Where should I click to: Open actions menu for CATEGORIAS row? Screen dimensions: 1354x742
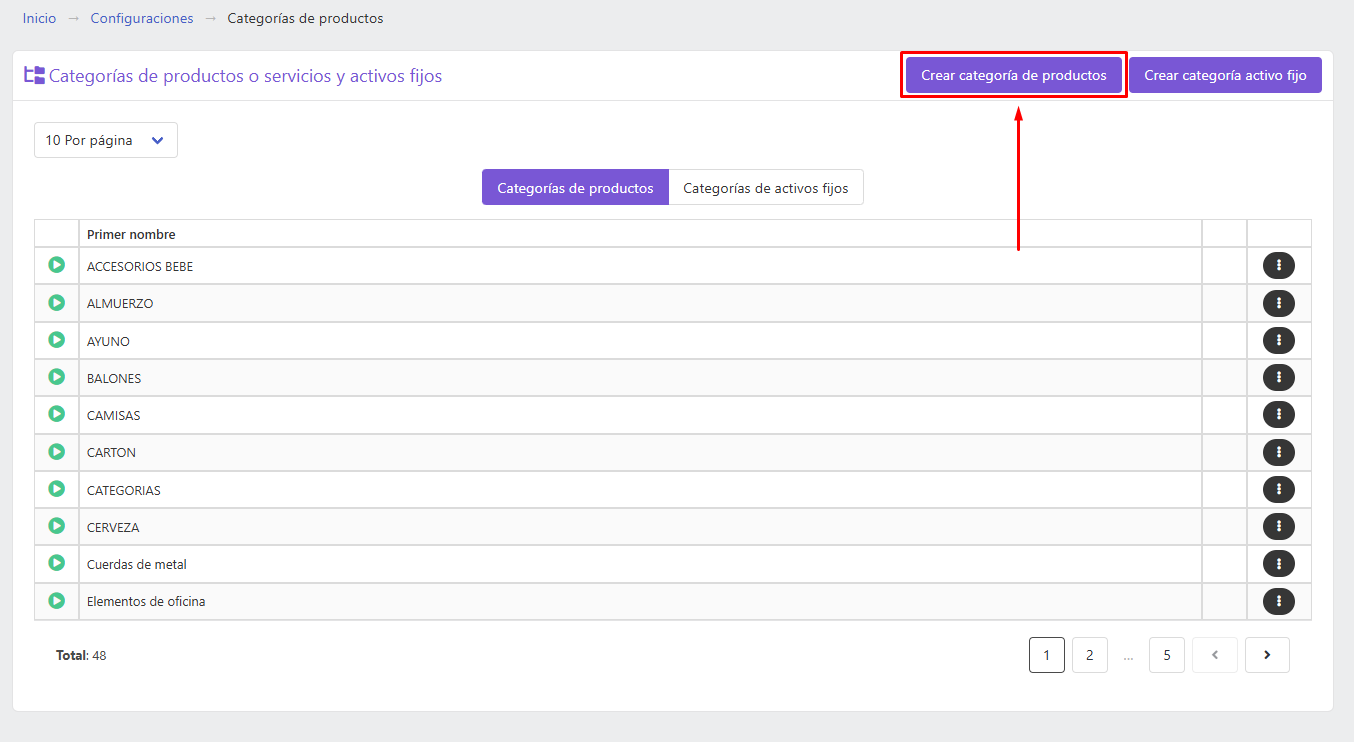[1279, 490]
